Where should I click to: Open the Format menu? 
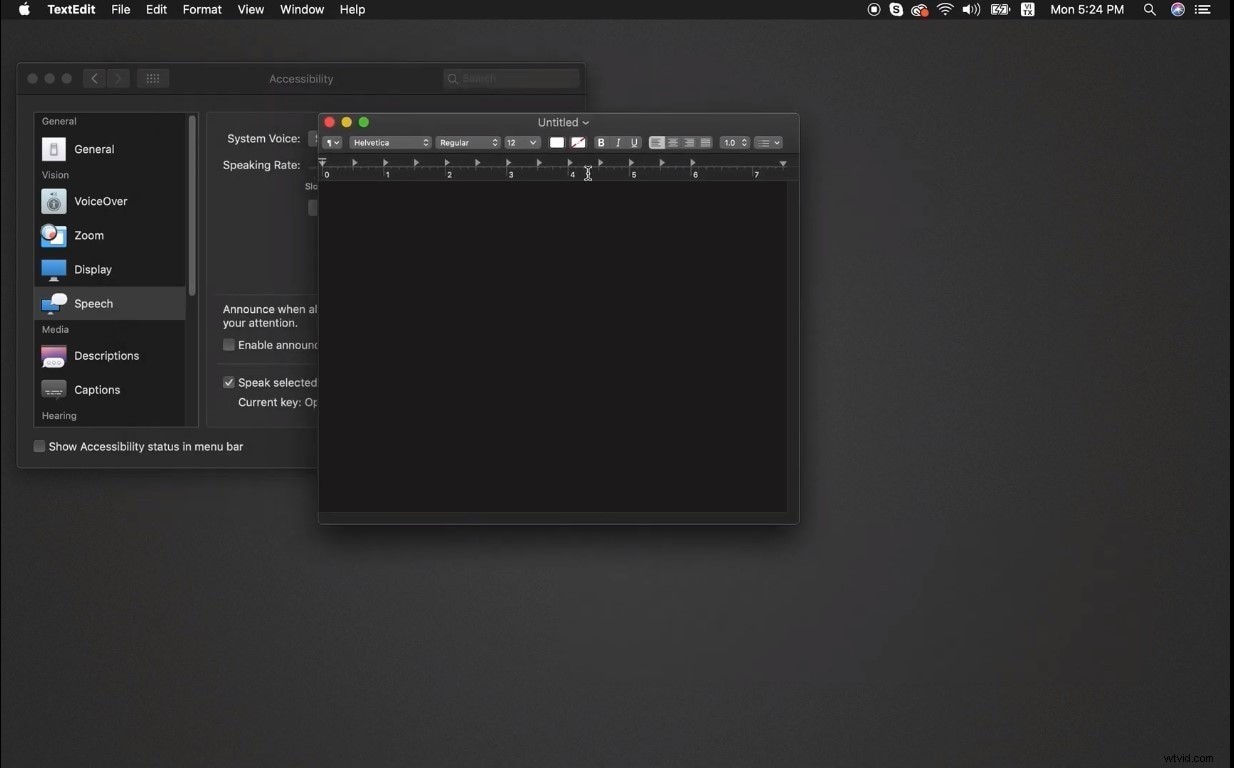point(202,9)
